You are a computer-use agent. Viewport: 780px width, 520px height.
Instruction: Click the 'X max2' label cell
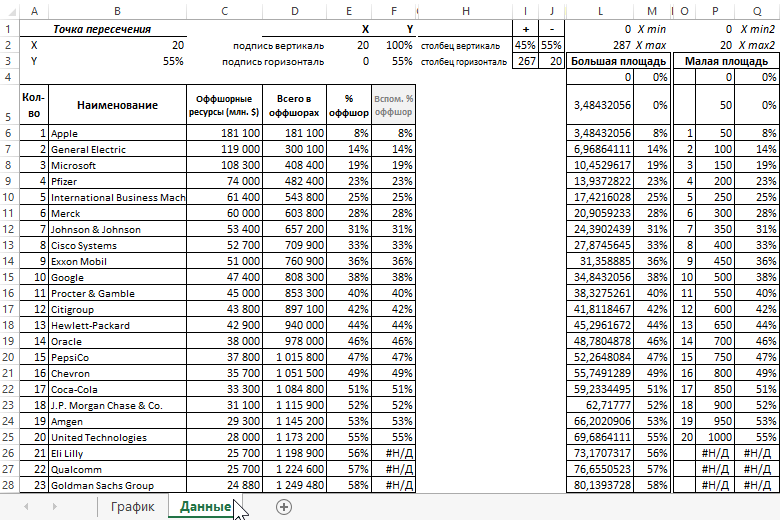click(757, 46)
